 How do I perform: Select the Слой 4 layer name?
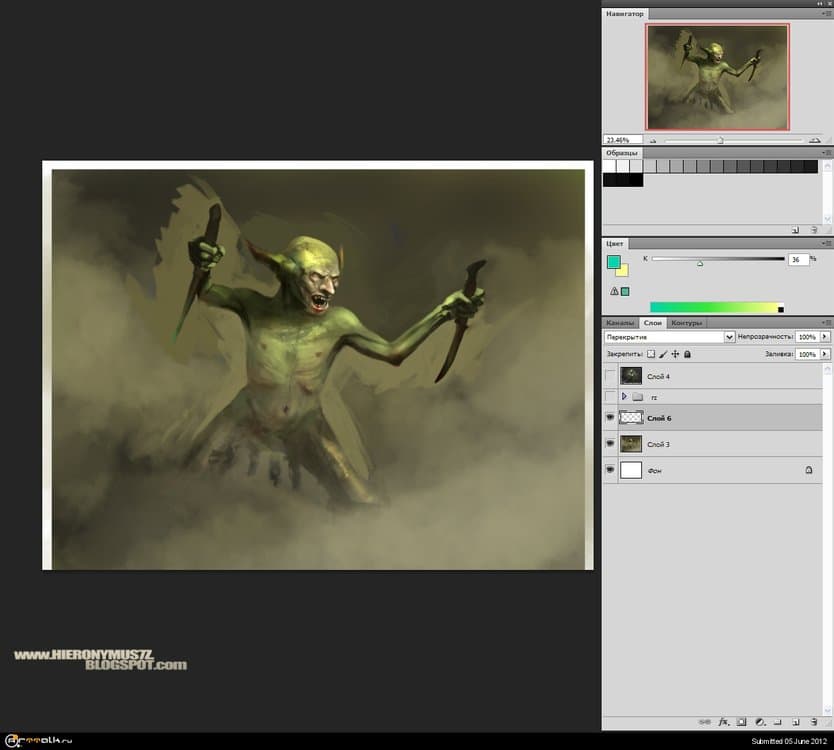(x=658, y=377)
